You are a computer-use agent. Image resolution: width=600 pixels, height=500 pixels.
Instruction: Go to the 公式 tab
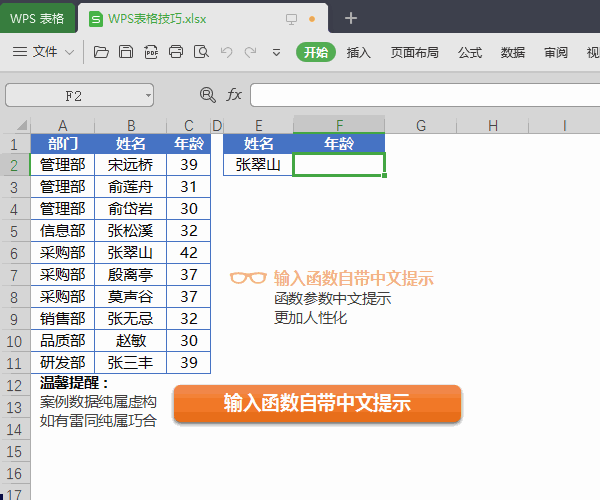click(470, 52)
